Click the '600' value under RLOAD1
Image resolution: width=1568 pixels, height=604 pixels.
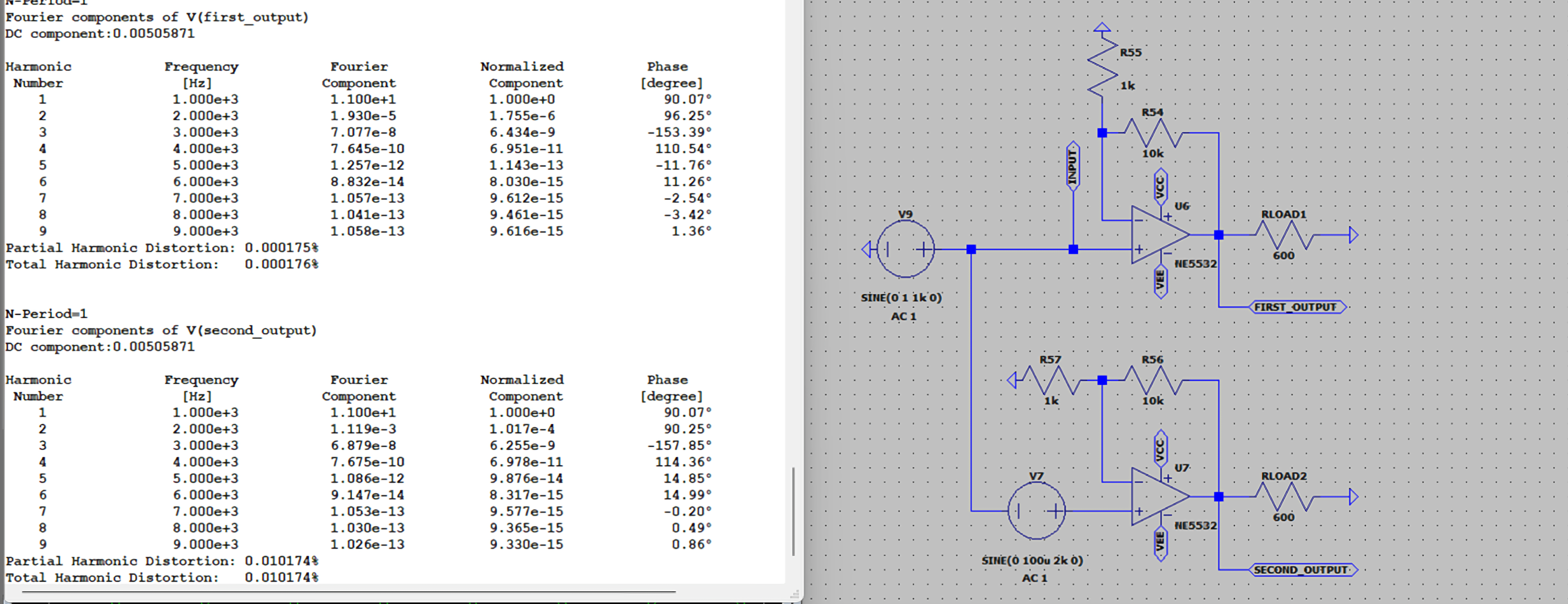1284,255
